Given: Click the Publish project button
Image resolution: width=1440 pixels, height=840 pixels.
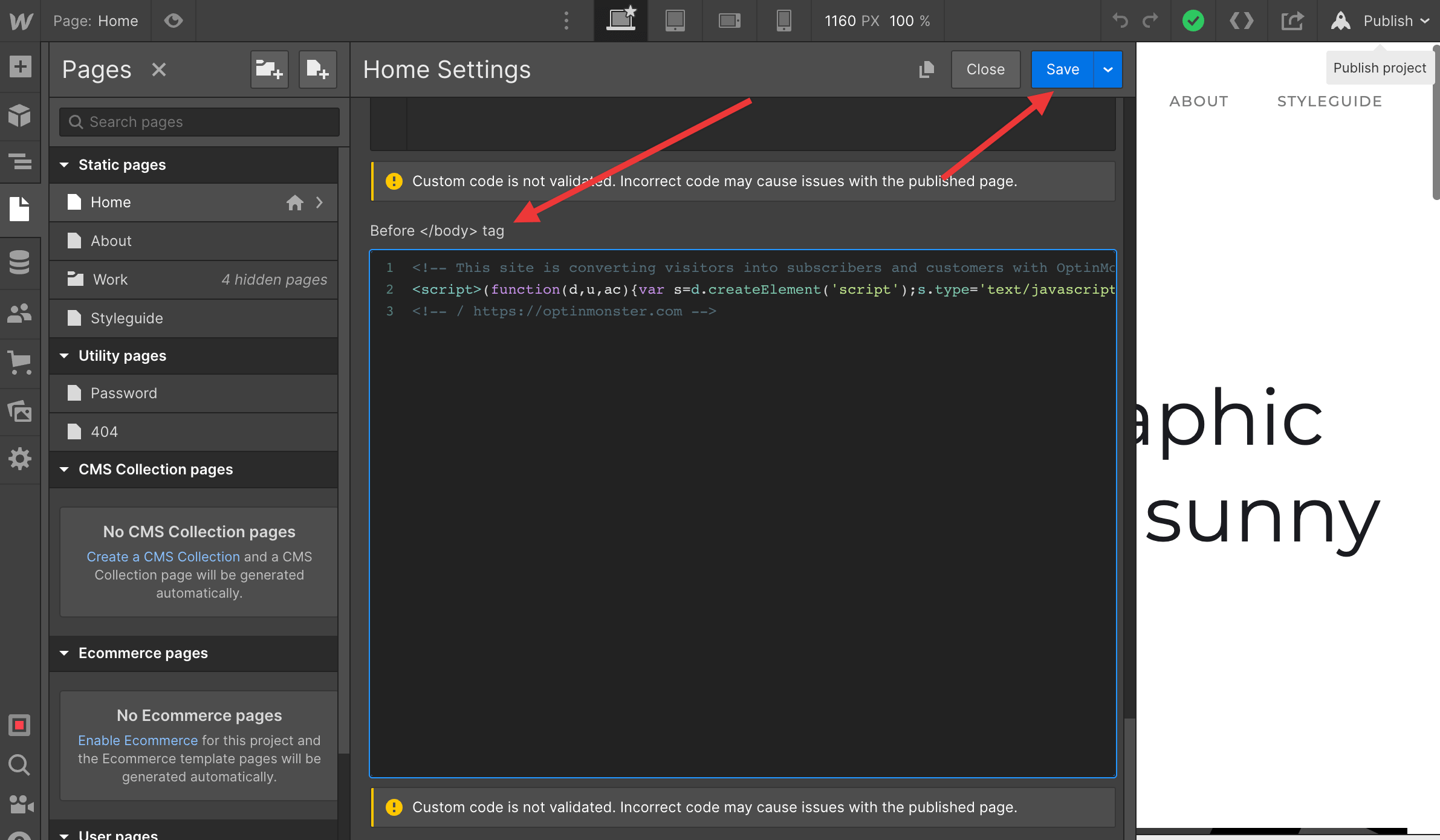Looking at the screenshot, I should coord(1380,67).
